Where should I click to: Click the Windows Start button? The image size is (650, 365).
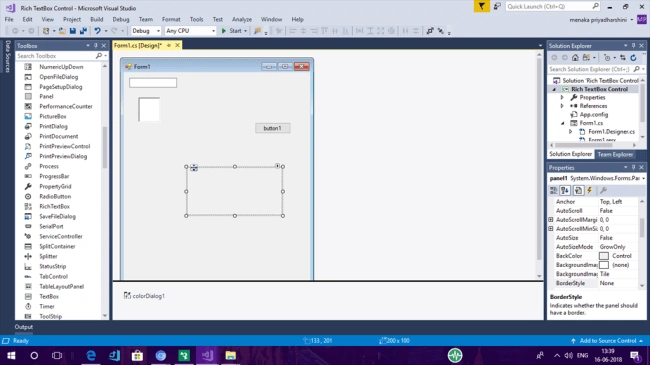point(11,355)
